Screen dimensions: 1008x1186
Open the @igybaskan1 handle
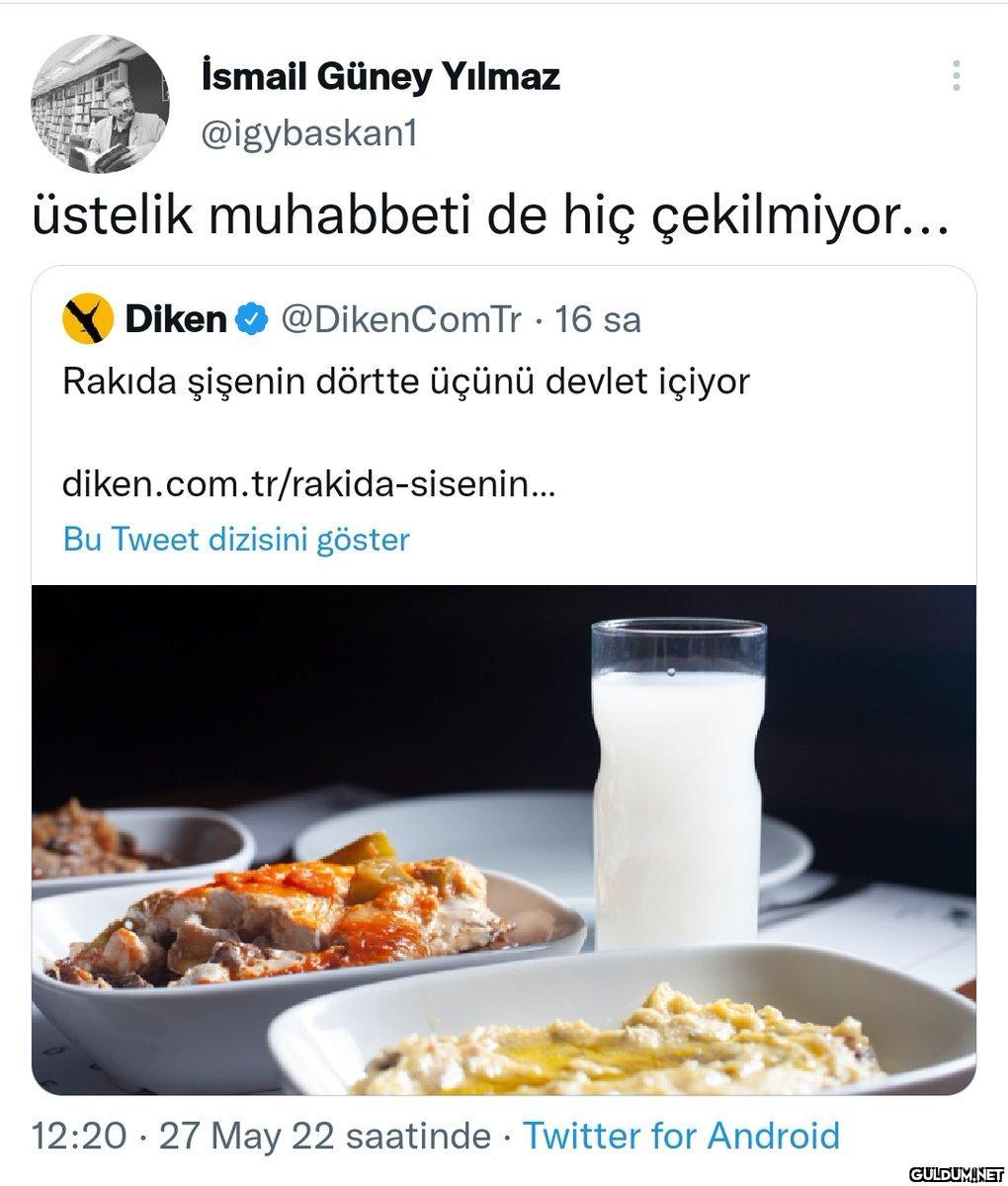click(x=308, y=133)
